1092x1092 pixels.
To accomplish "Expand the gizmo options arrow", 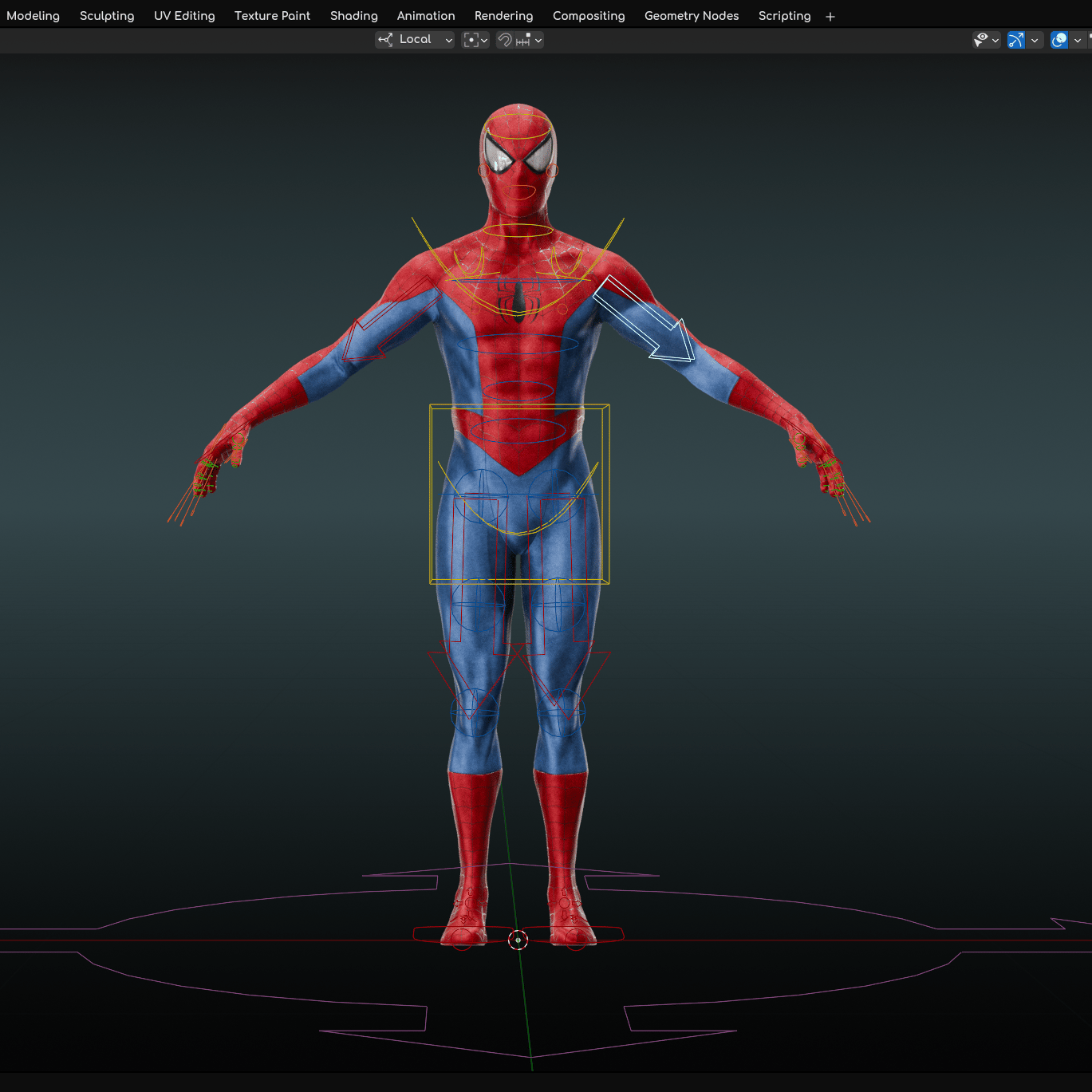I will pos(1035,40).
